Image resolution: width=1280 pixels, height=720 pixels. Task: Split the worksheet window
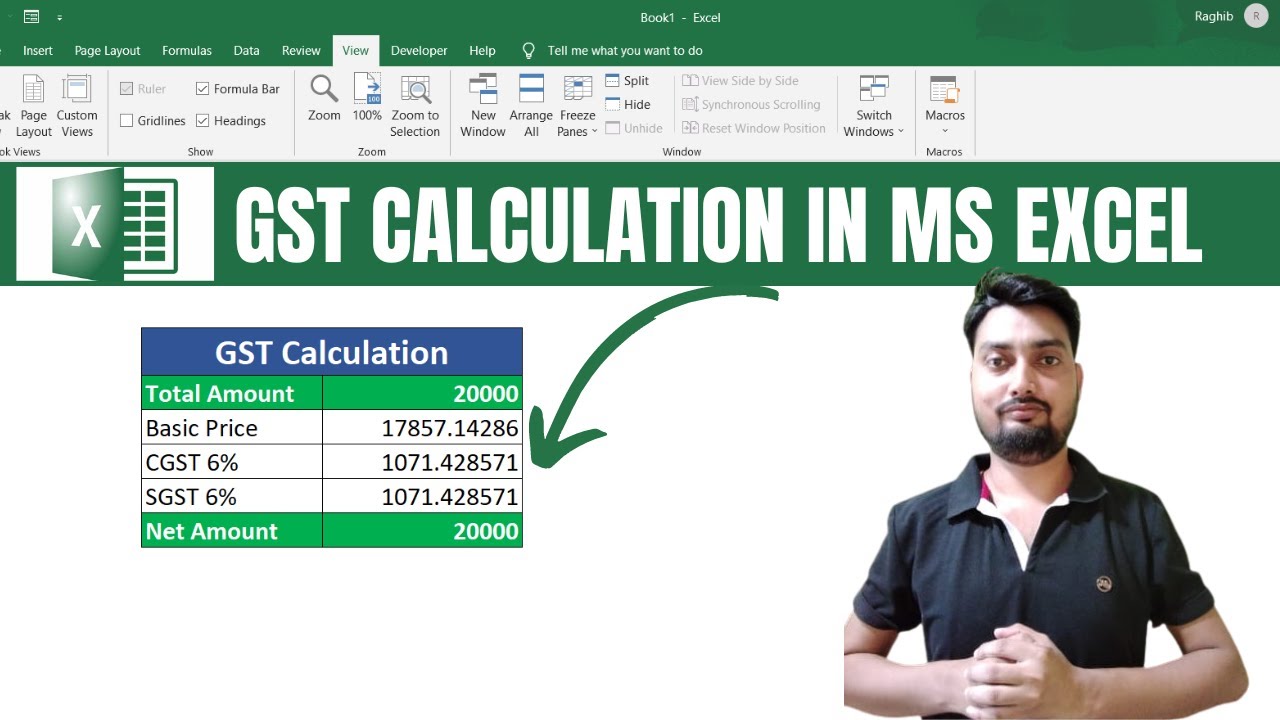[628, 81]
